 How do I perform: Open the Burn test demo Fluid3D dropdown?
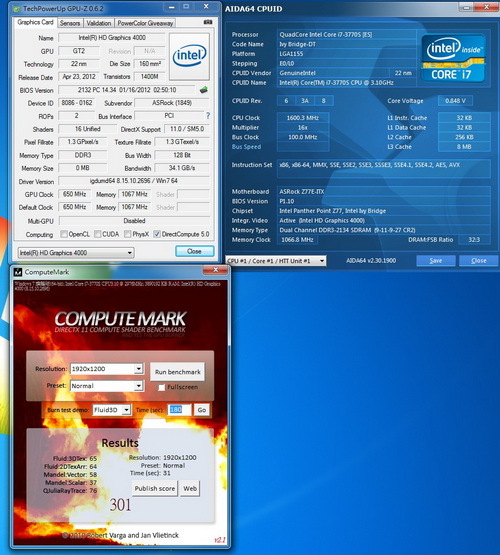(x=112, y=410)
